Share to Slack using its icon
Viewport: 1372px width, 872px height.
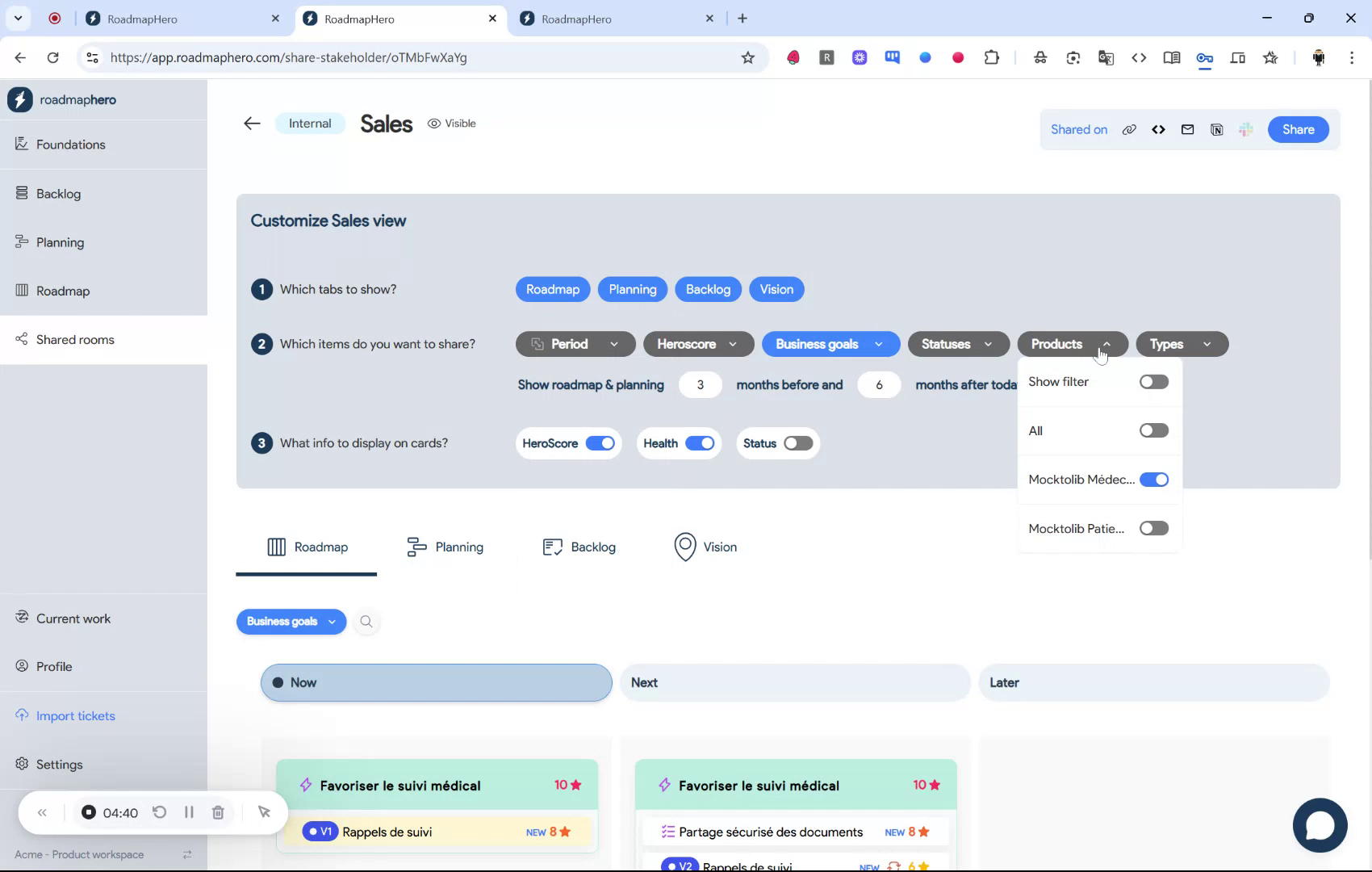pyautogui.click(x=1245, y=129)
